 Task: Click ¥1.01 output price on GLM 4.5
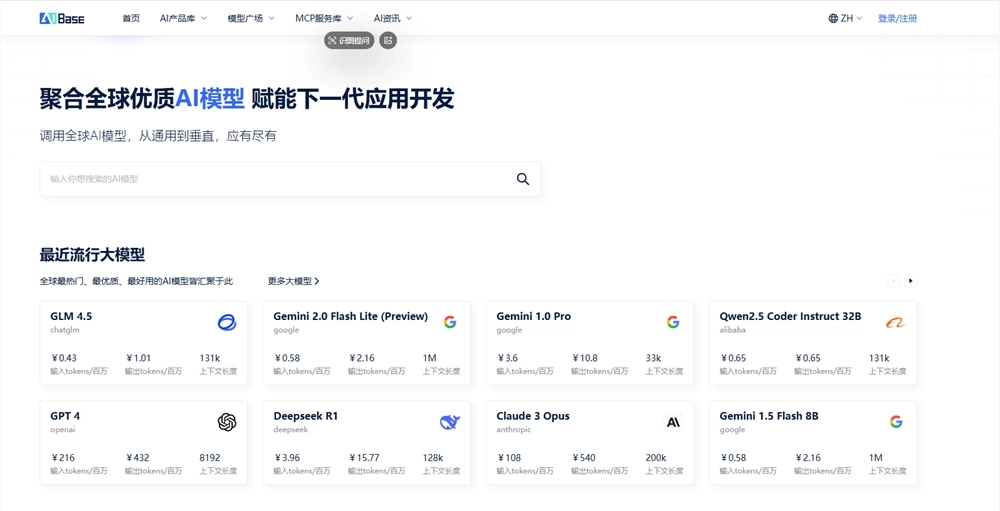[x=138, y=358]
